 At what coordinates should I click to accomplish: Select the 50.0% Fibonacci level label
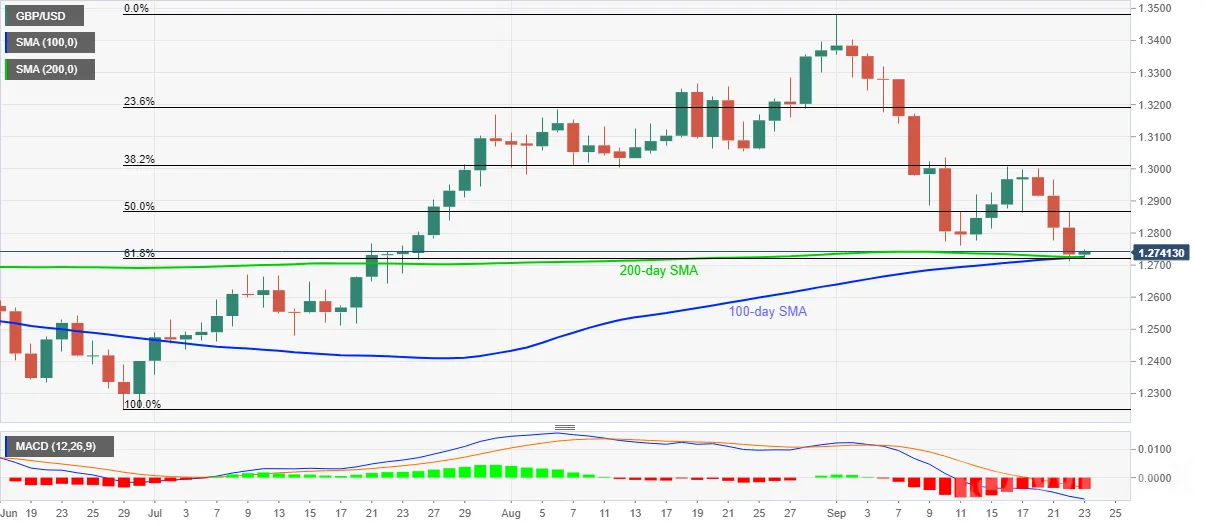(x=138, y=206)
